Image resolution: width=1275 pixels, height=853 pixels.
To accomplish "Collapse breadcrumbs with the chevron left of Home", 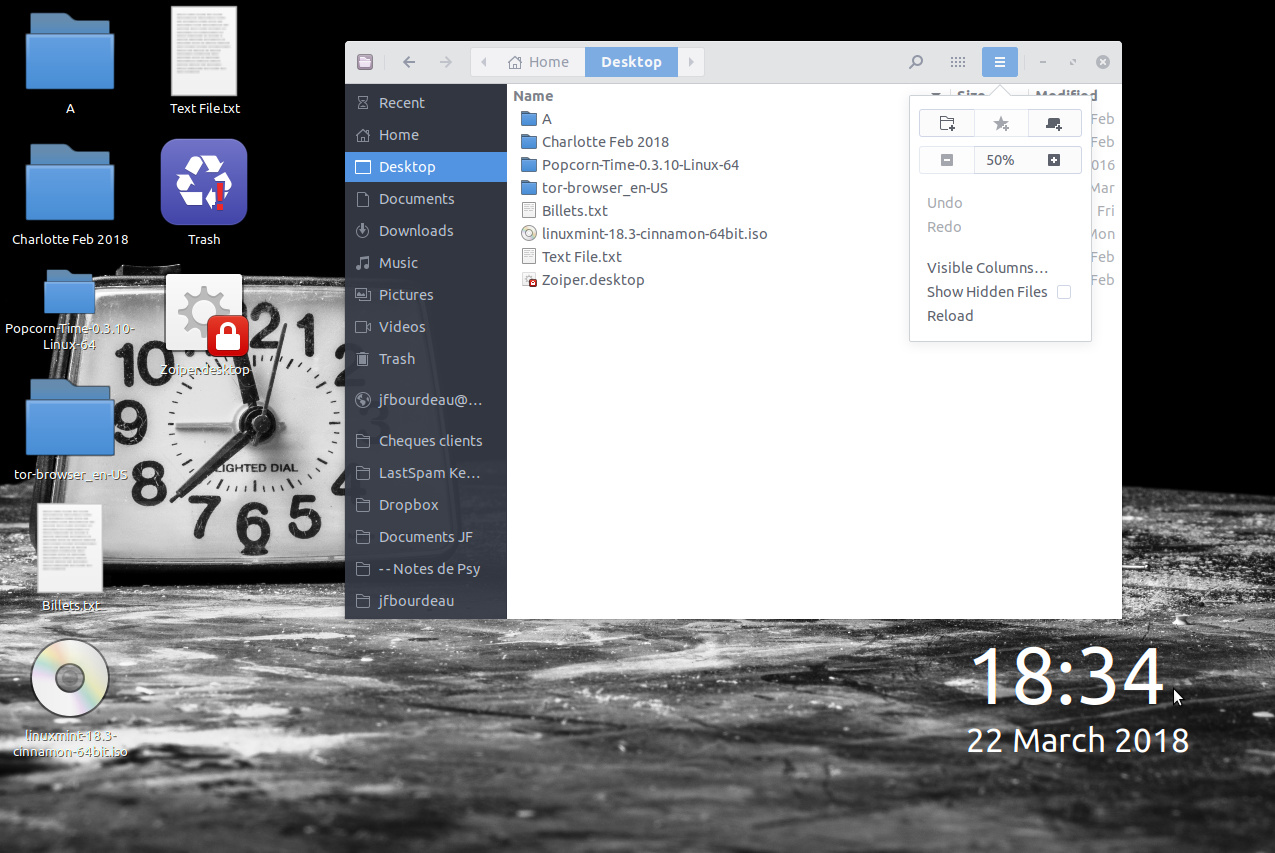I will tap(483, 61).
